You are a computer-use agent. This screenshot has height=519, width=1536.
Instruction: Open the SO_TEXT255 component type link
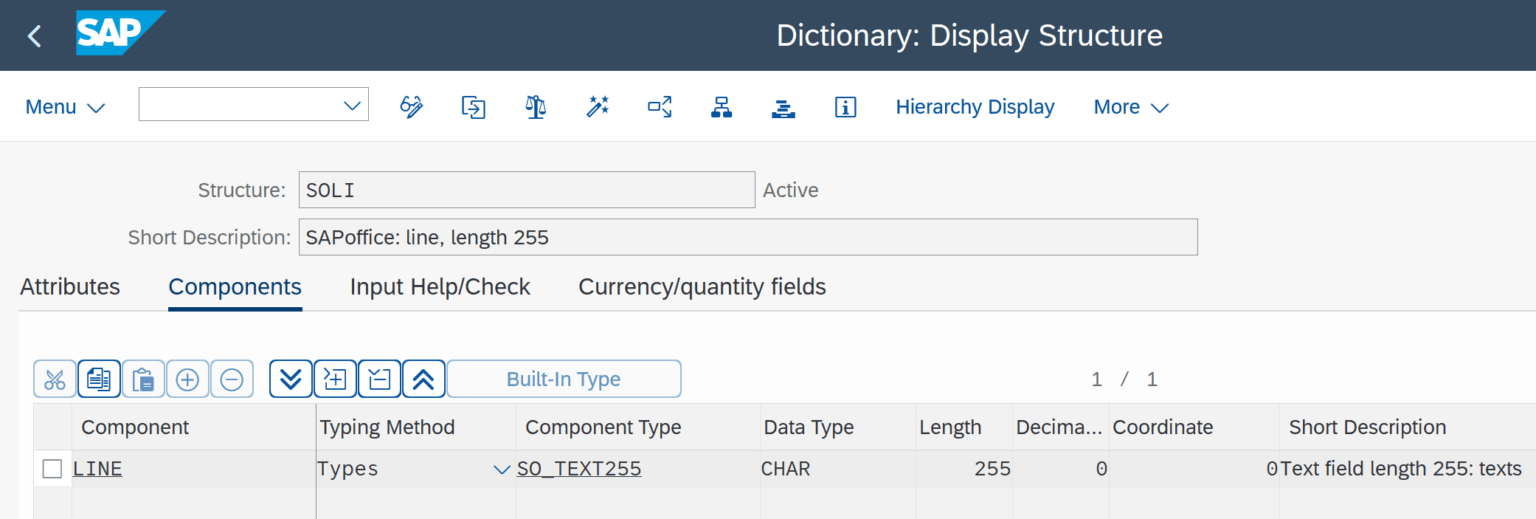coord(579,469)
